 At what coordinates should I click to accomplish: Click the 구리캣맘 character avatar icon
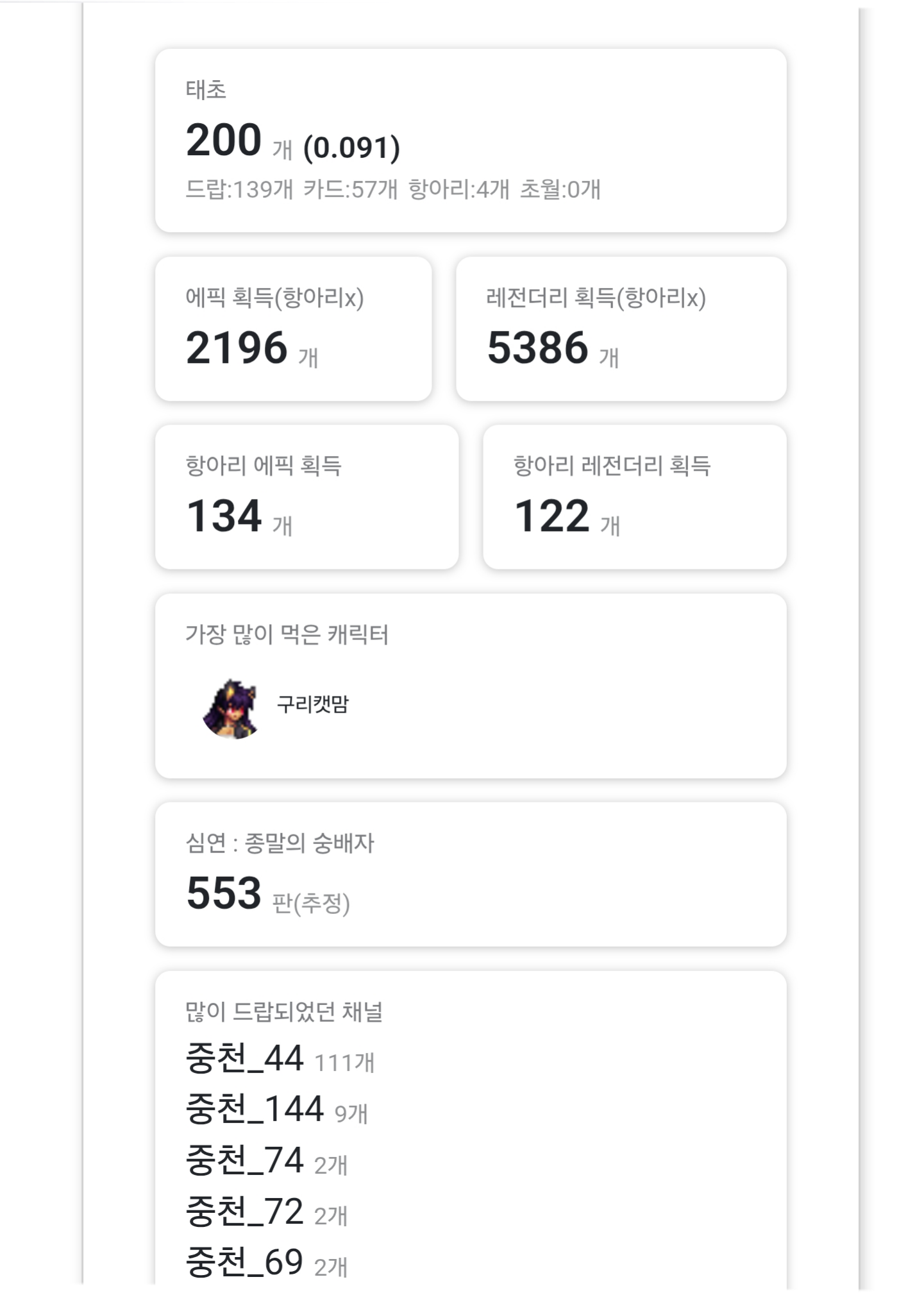click(231, 709)
